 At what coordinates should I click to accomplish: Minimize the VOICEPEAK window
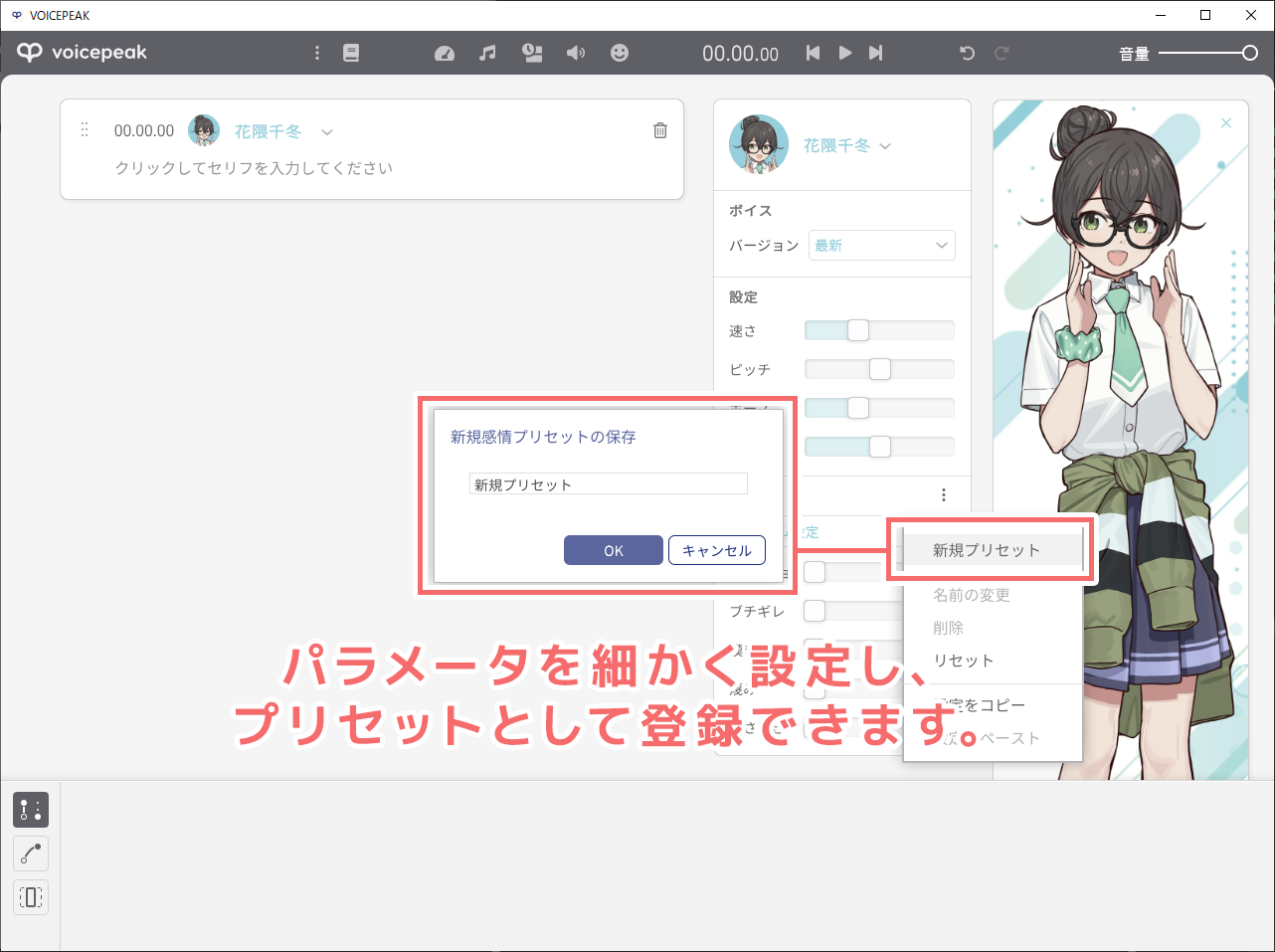click(1161, 15)
